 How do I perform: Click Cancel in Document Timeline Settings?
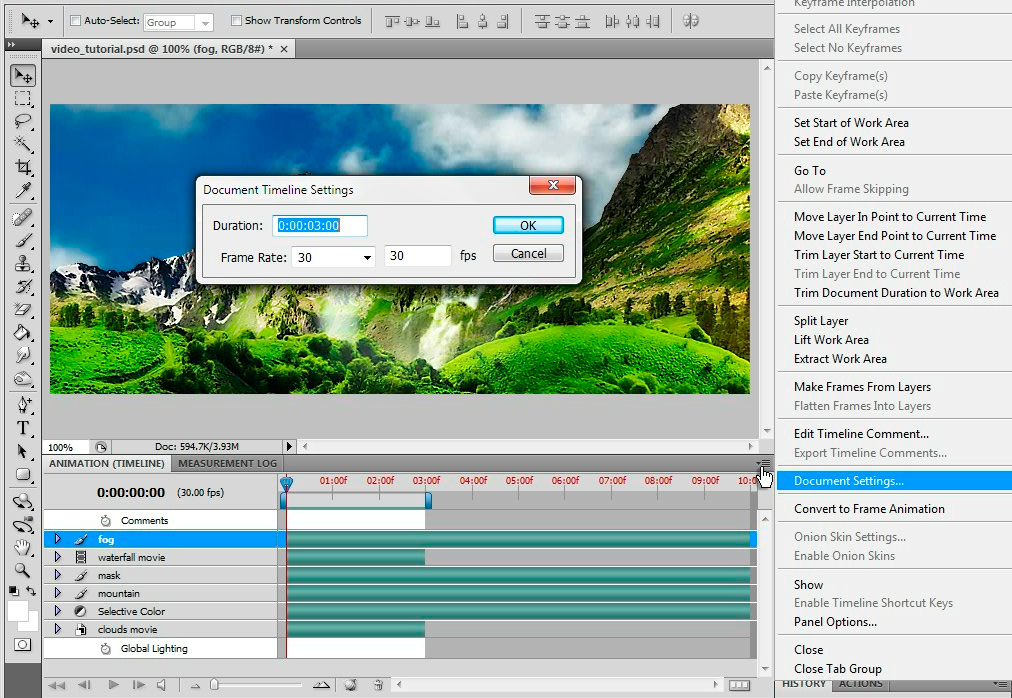tap(528, 253)
